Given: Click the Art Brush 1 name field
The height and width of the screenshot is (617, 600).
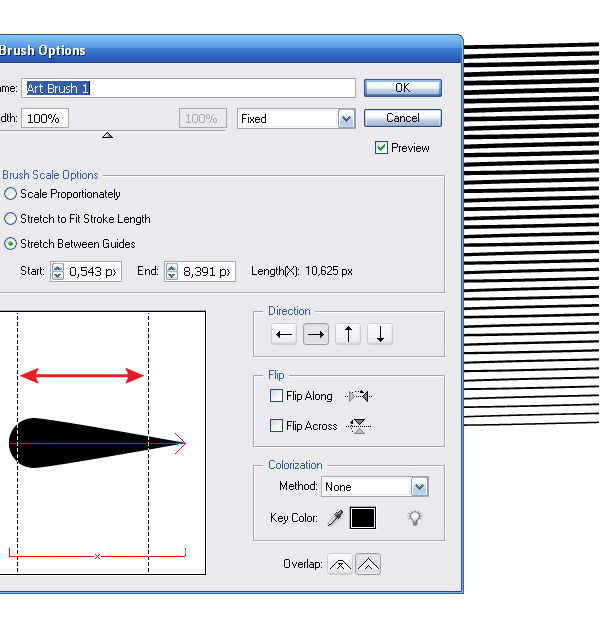Looking at the screenshot, I should pyautogui.click(x=188, y=88).
